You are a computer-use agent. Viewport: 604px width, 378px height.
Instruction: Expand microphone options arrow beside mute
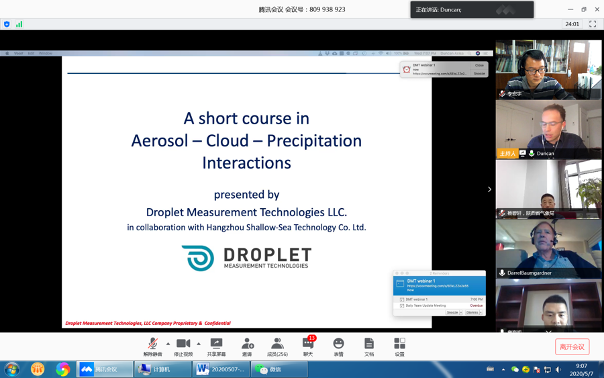tap(168, 344)
